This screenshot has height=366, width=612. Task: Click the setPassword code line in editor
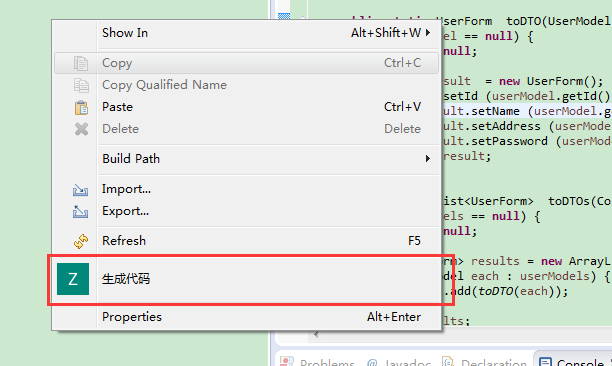coord(527,141)
